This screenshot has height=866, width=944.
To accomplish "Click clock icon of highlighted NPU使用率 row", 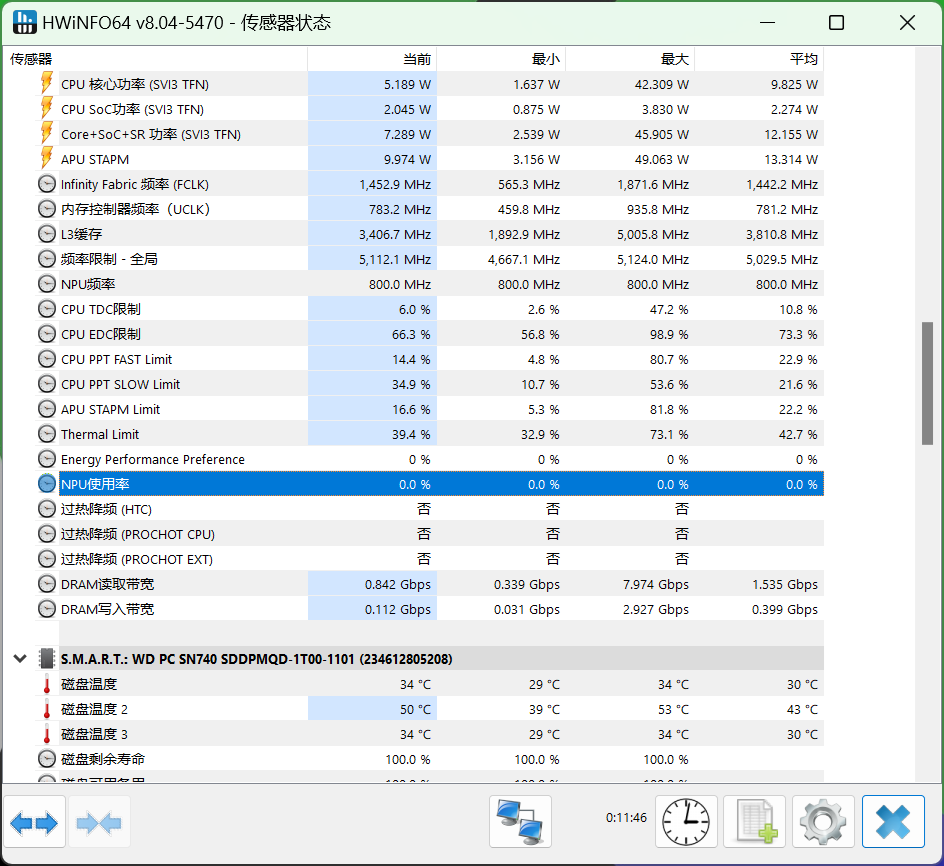I will click(x=46, y=484).
